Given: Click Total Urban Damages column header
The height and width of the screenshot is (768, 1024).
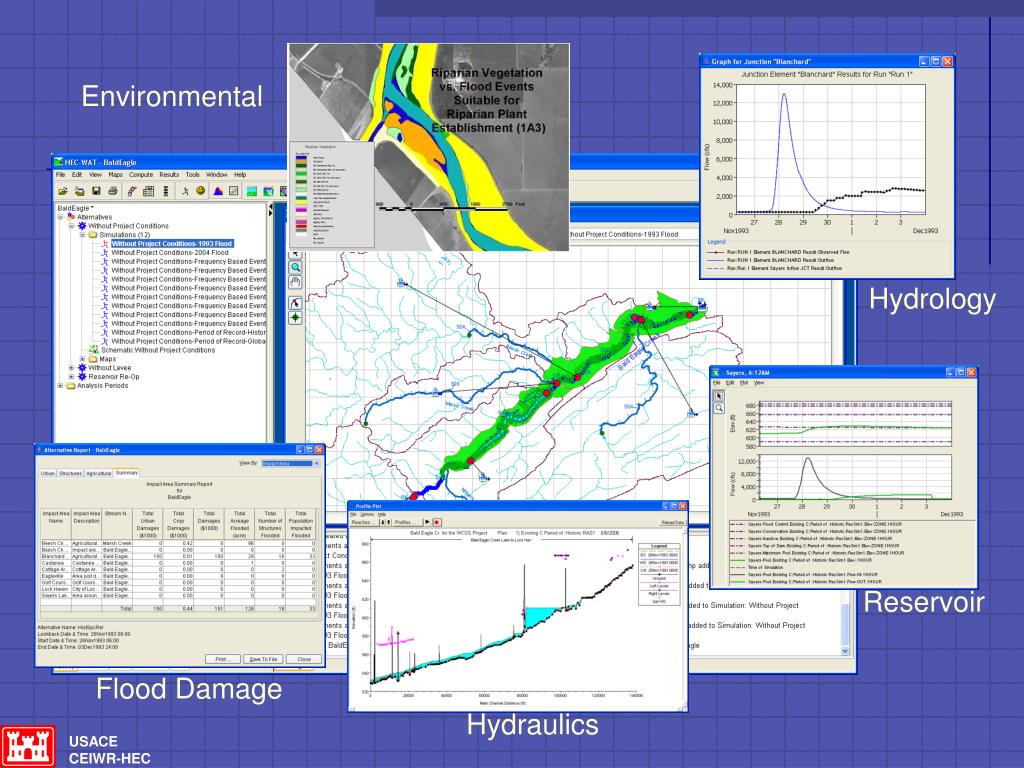Looking at the screenshot, I should (x=148, y=524).
